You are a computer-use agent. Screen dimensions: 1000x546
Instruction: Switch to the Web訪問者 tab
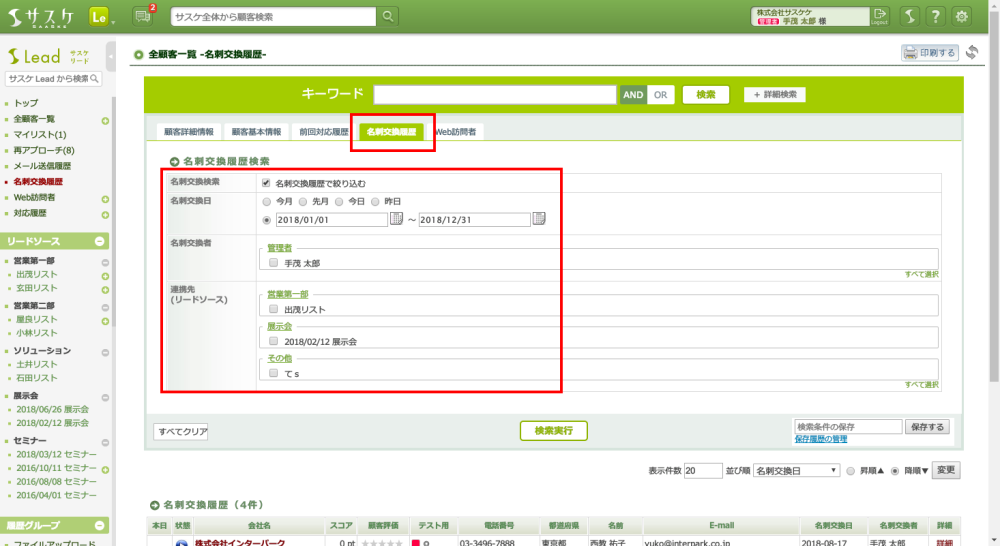[455, 131]
